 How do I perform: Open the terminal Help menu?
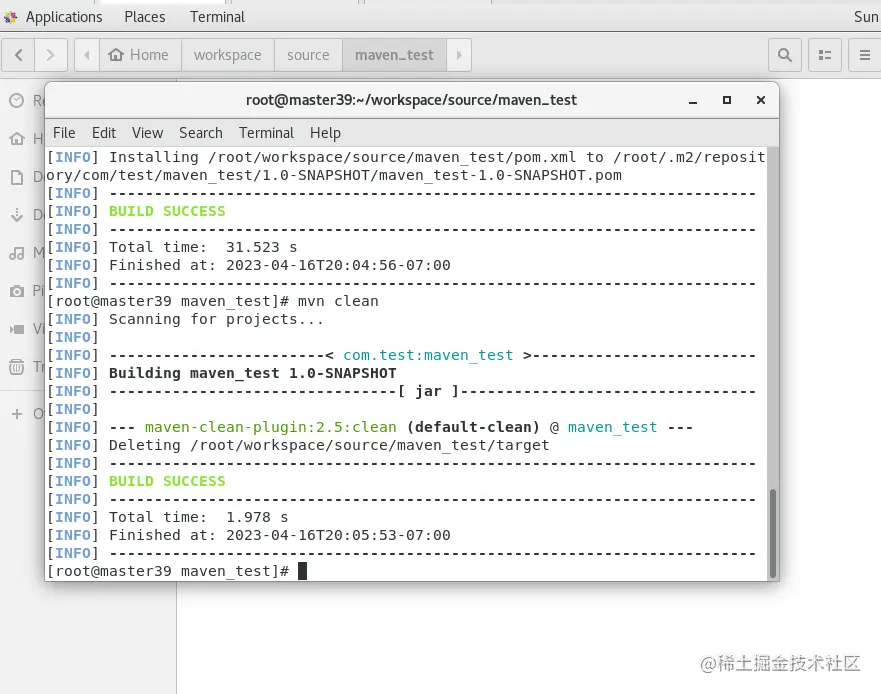pos(325,133)
